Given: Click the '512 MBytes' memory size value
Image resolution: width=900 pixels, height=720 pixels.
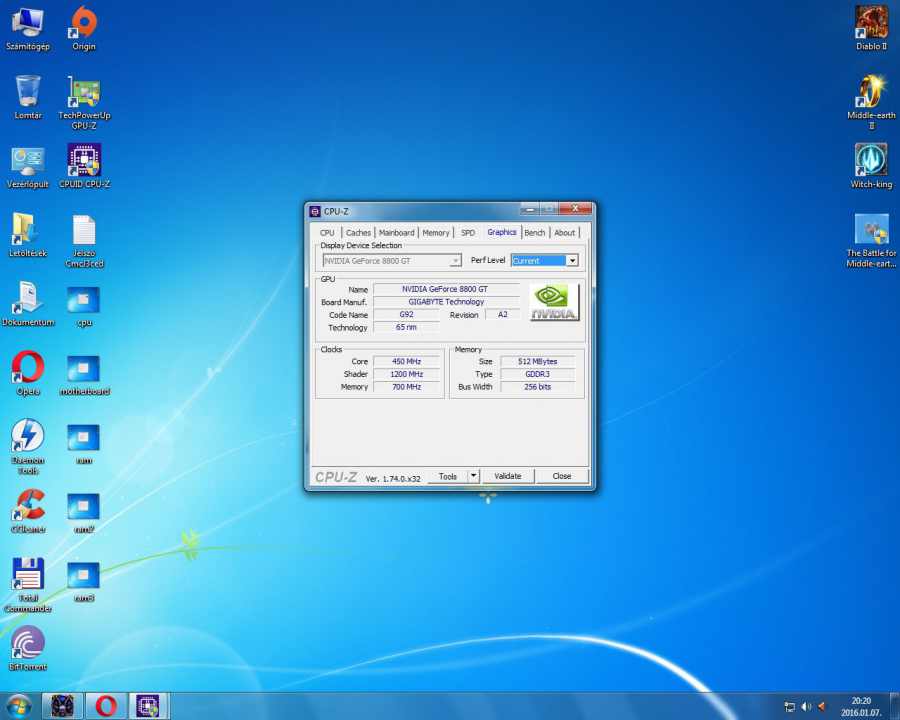Looking at the screenshot, I should click(x=537, y=362).
